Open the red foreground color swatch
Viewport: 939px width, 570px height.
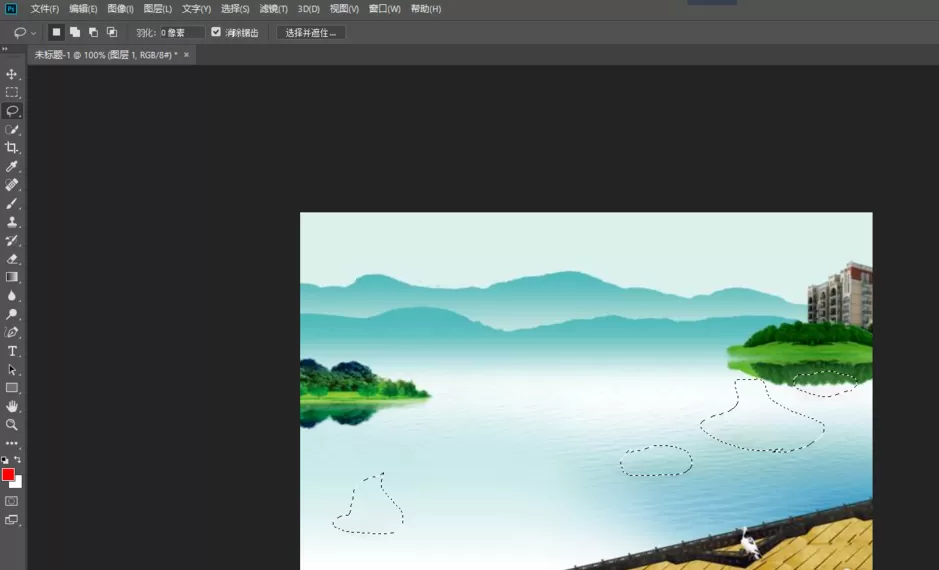pos(7,474)
